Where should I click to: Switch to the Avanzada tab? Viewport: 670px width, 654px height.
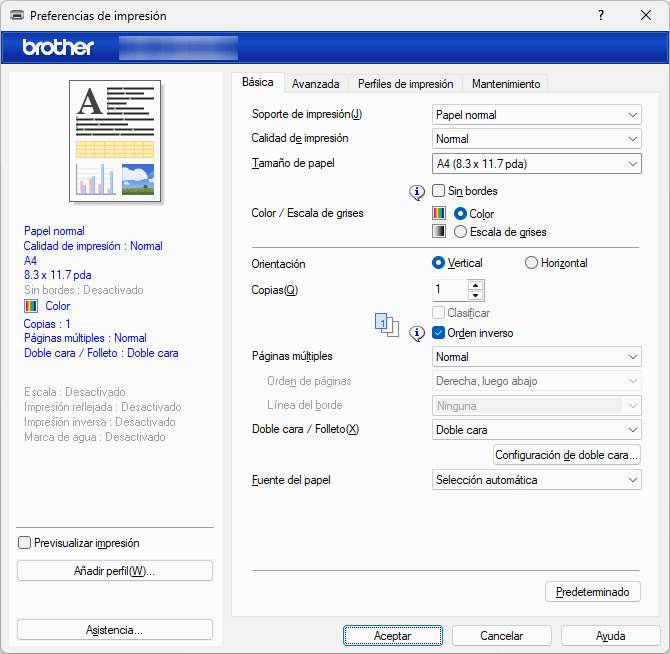315,84
